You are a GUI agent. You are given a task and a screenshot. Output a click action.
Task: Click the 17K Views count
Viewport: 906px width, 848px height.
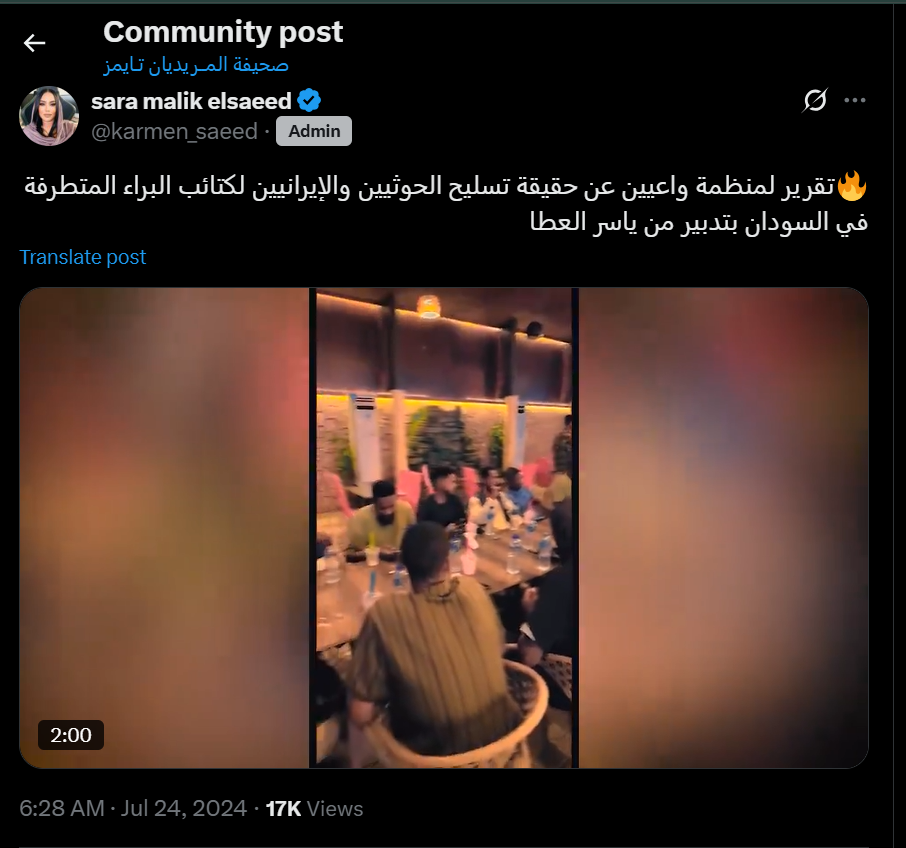coord(314,809)
